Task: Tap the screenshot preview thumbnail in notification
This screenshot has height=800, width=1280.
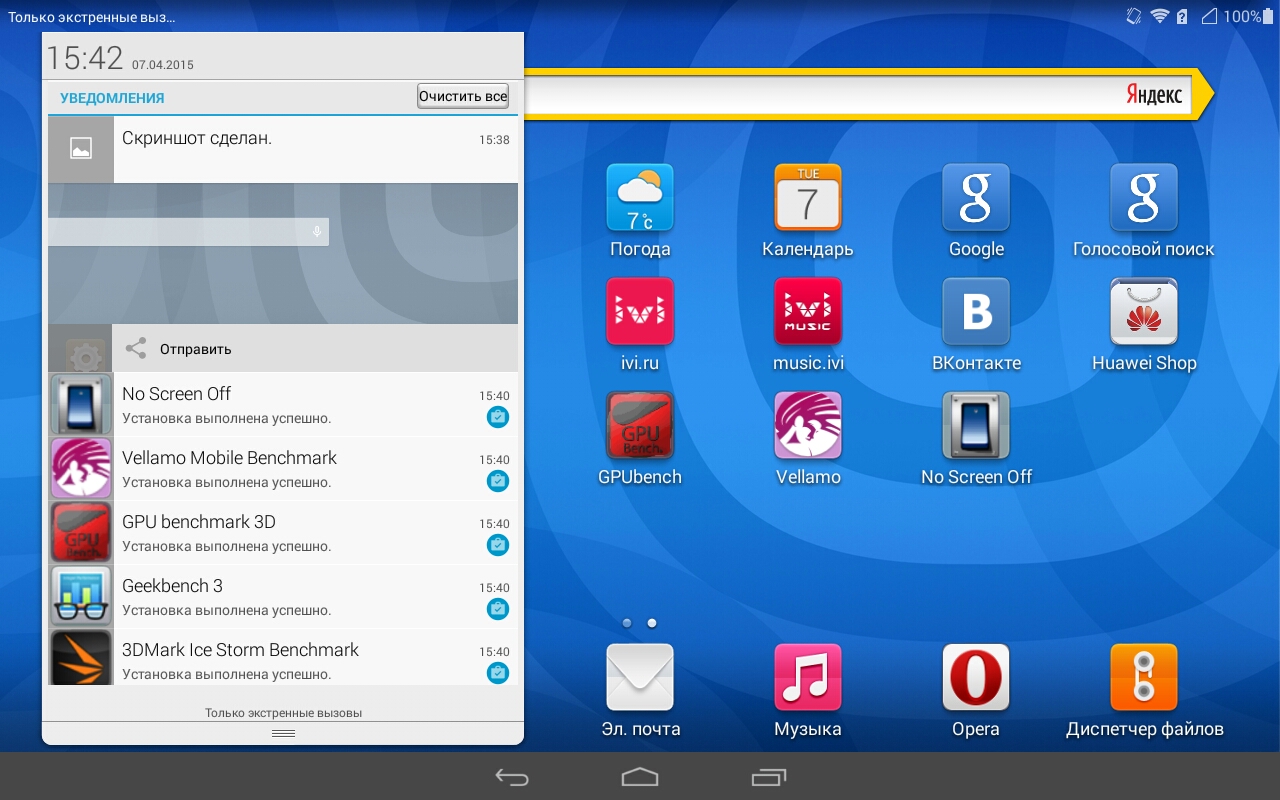Action: [x=283, y=253]
